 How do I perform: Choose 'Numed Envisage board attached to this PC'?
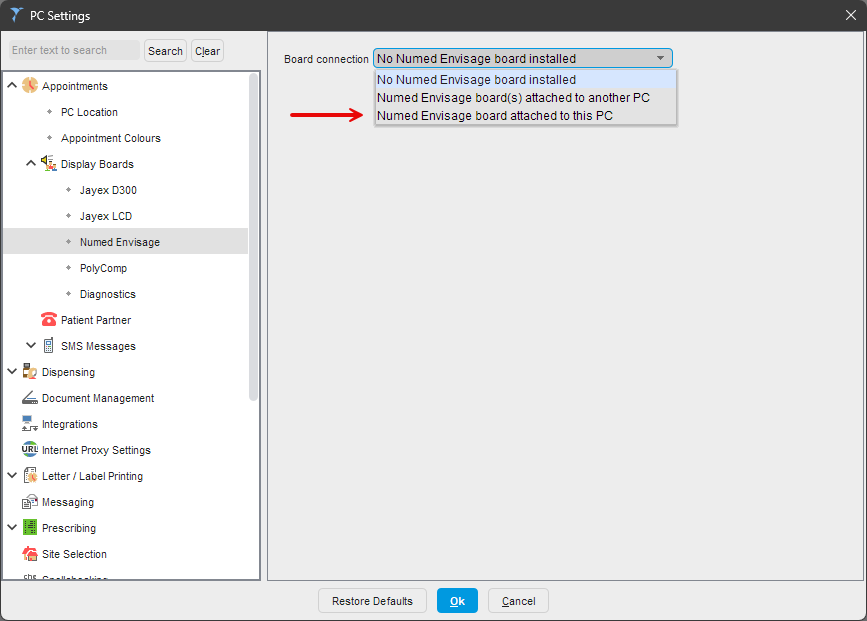[495, 116]
